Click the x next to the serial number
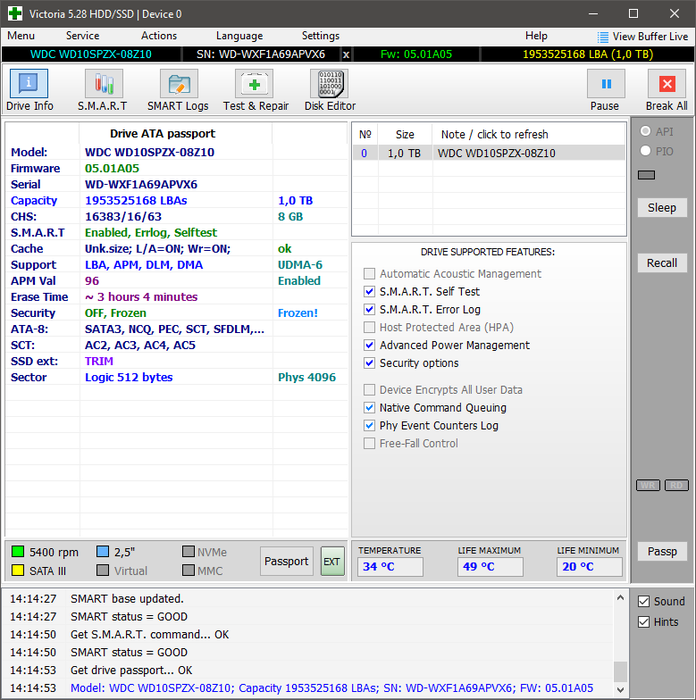The width and height of the screenshot is (696, 700). (346, 54)
